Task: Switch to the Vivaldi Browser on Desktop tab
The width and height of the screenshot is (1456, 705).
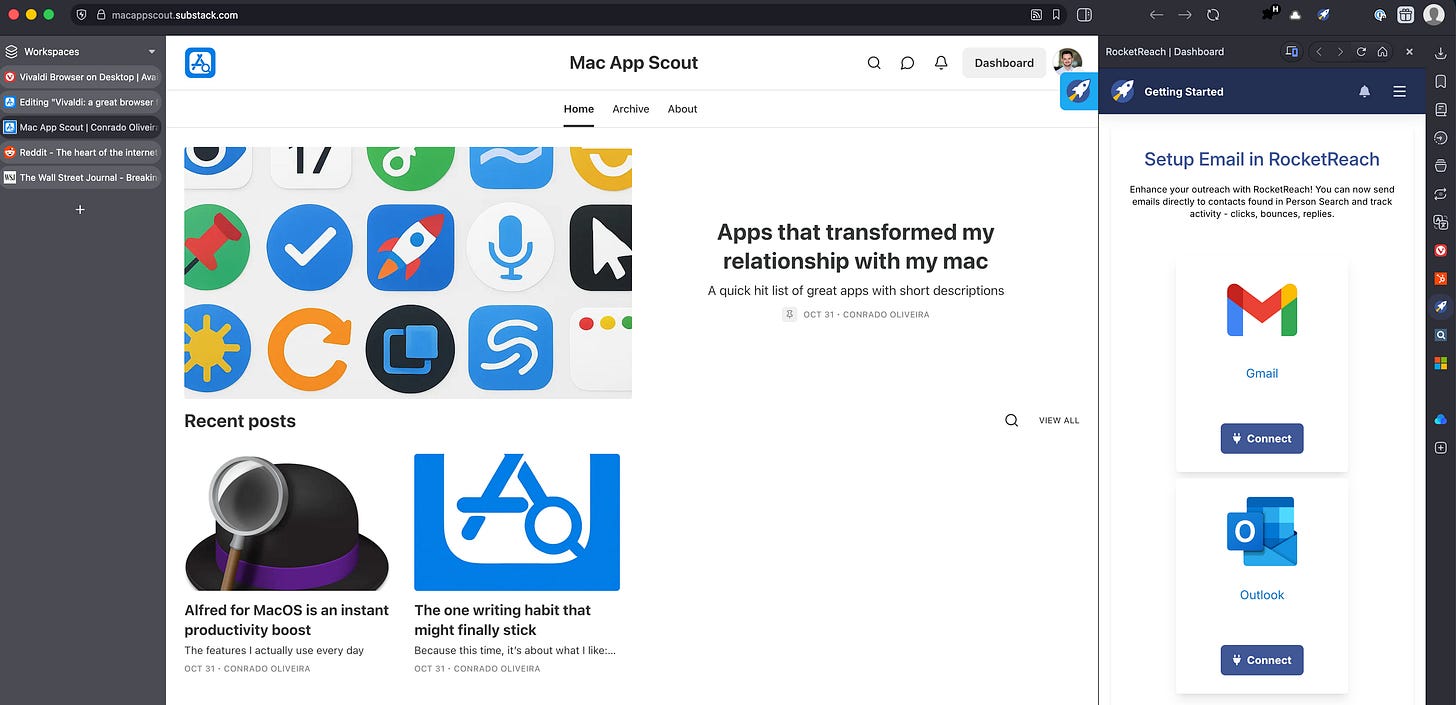Action: tap(81, 77)
